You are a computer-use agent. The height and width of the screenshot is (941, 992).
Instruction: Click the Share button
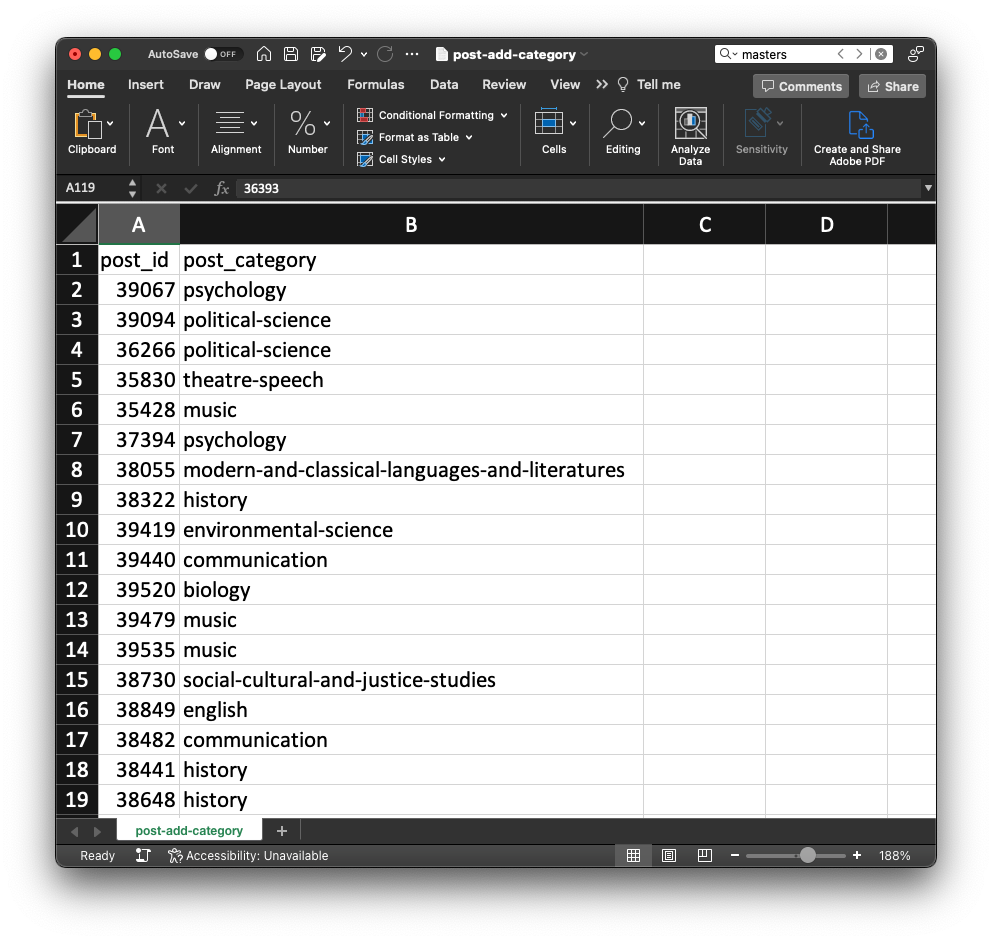pyautogui.click(x=893, y=86)
